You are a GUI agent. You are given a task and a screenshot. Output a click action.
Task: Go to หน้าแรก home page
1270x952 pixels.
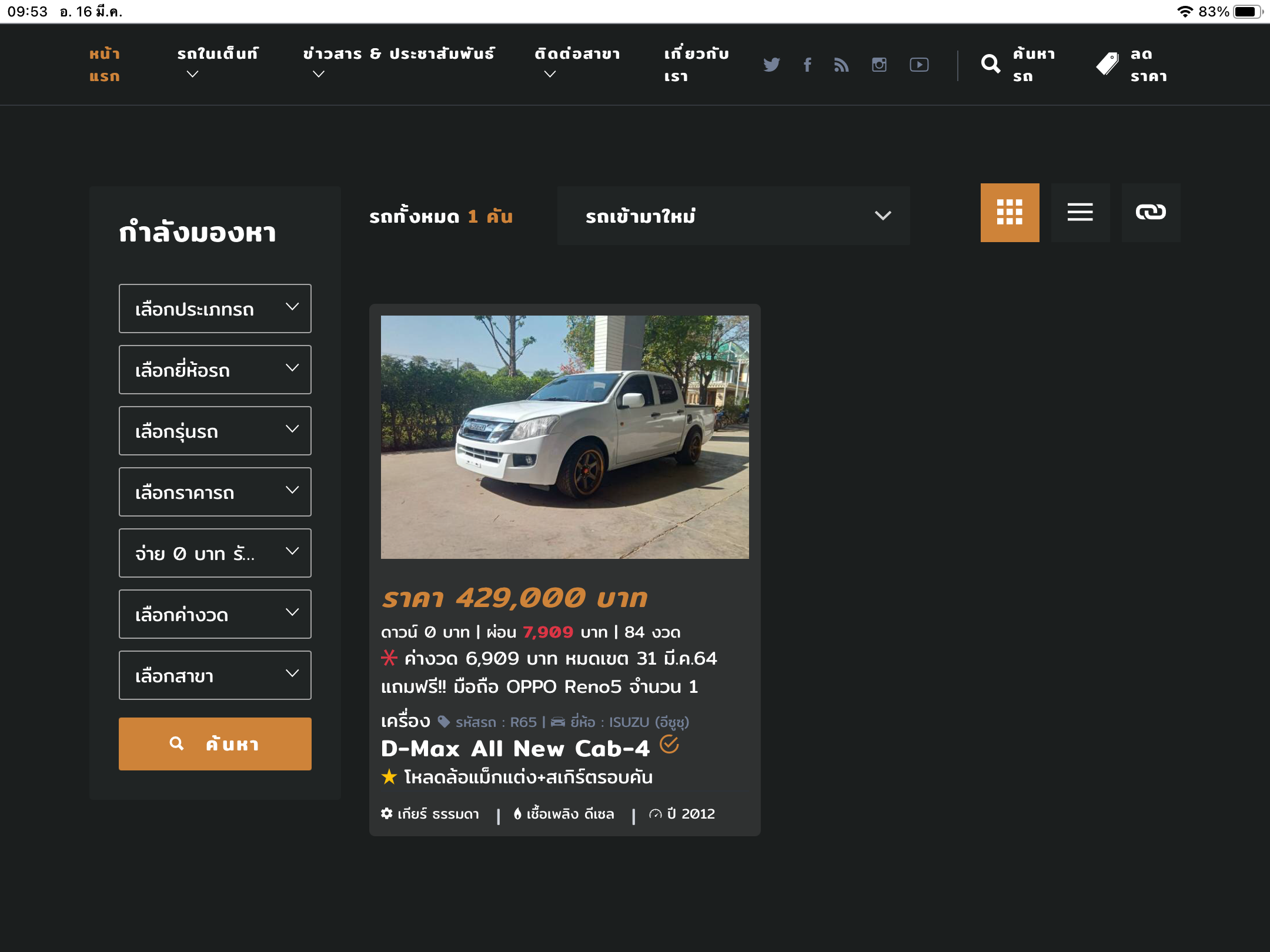pyautogui.click(x=105, y=65)
